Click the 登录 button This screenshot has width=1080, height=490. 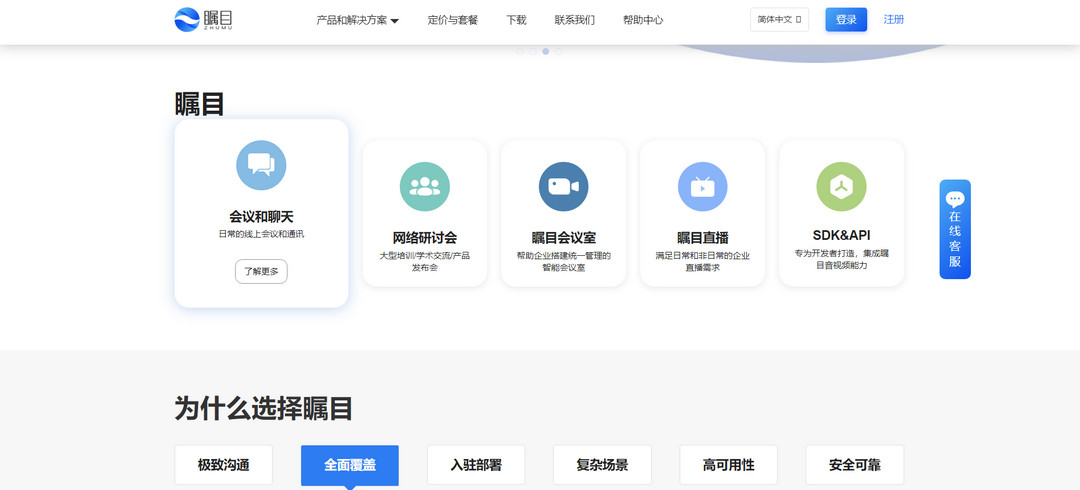coord(846,20)
